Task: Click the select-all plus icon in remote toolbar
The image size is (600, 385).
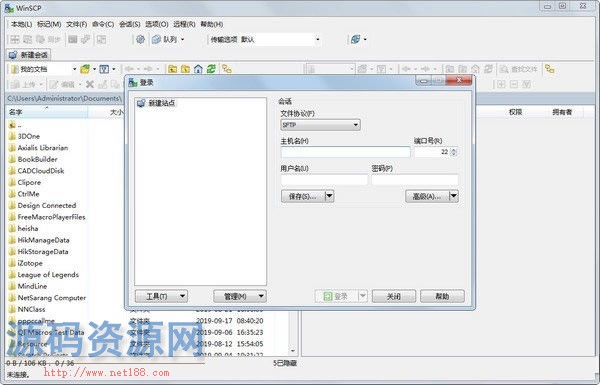Action: point(501,84)
